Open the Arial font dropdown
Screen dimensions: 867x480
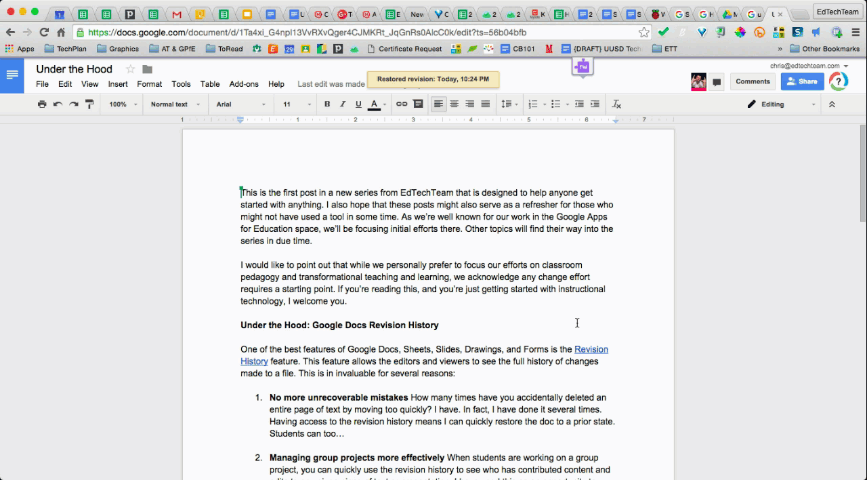click(241, 104)
